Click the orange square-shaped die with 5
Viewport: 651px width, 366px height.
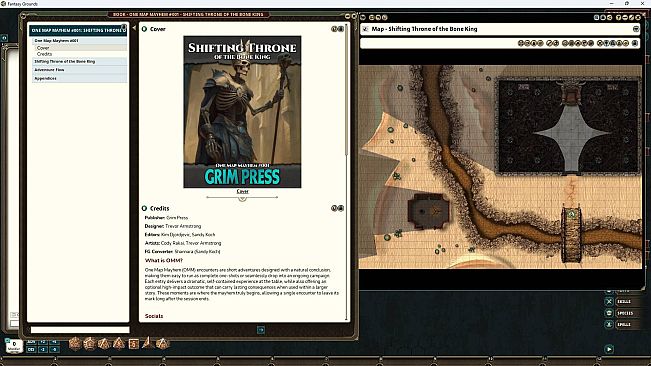133,344
